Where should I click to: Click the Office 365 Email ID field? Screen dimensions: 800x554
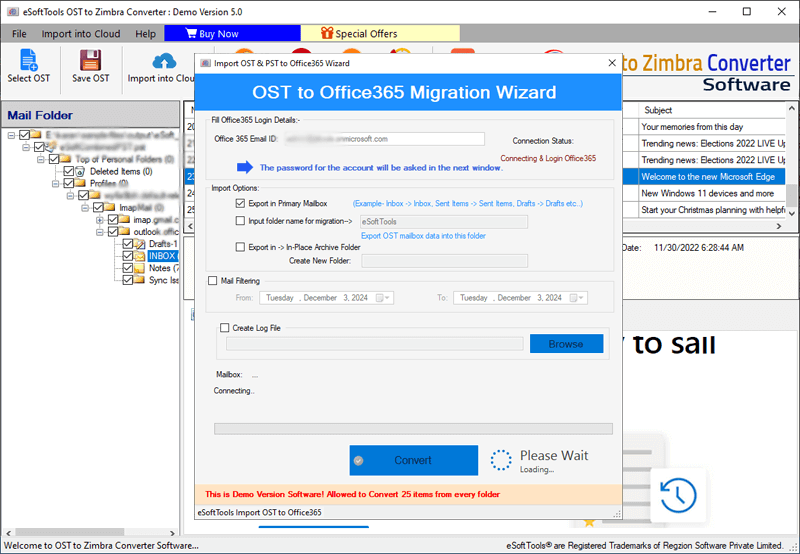pyautogui.click(x=384, y=139)
